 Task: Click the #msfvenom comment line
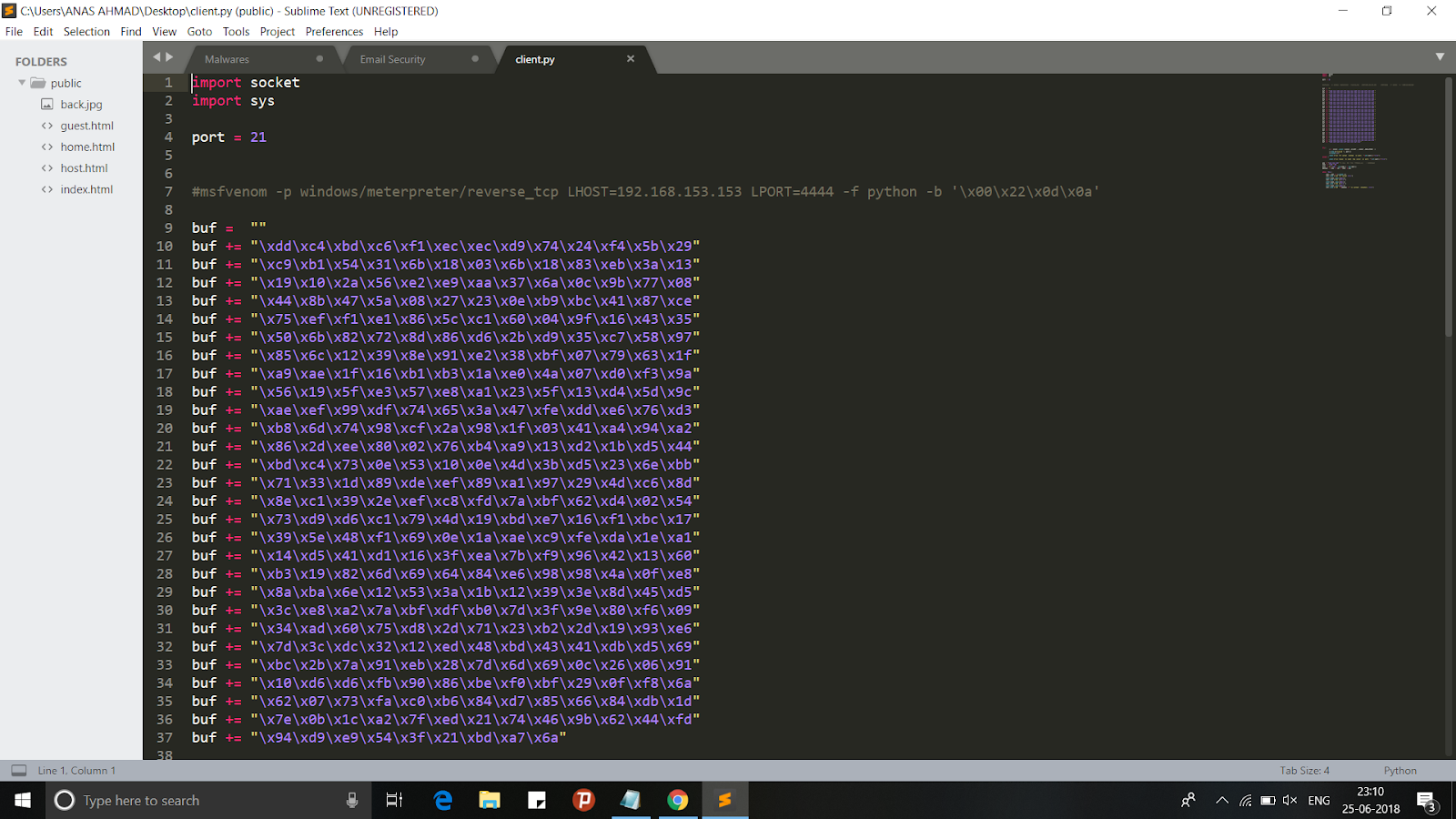[645, 192]
